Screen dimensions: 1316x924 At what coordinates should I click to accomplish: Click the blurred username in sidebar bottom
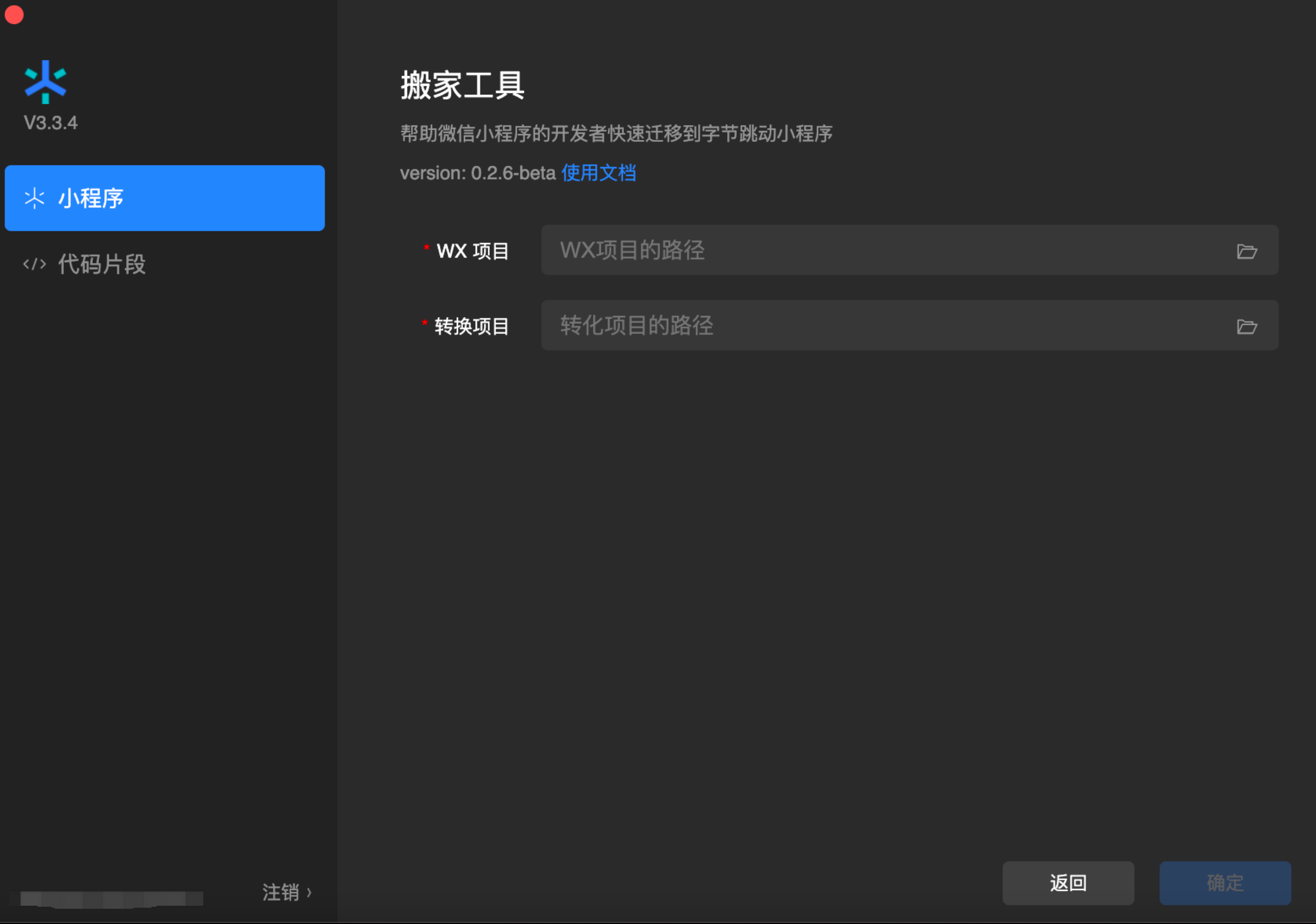[x=111, y=898]
